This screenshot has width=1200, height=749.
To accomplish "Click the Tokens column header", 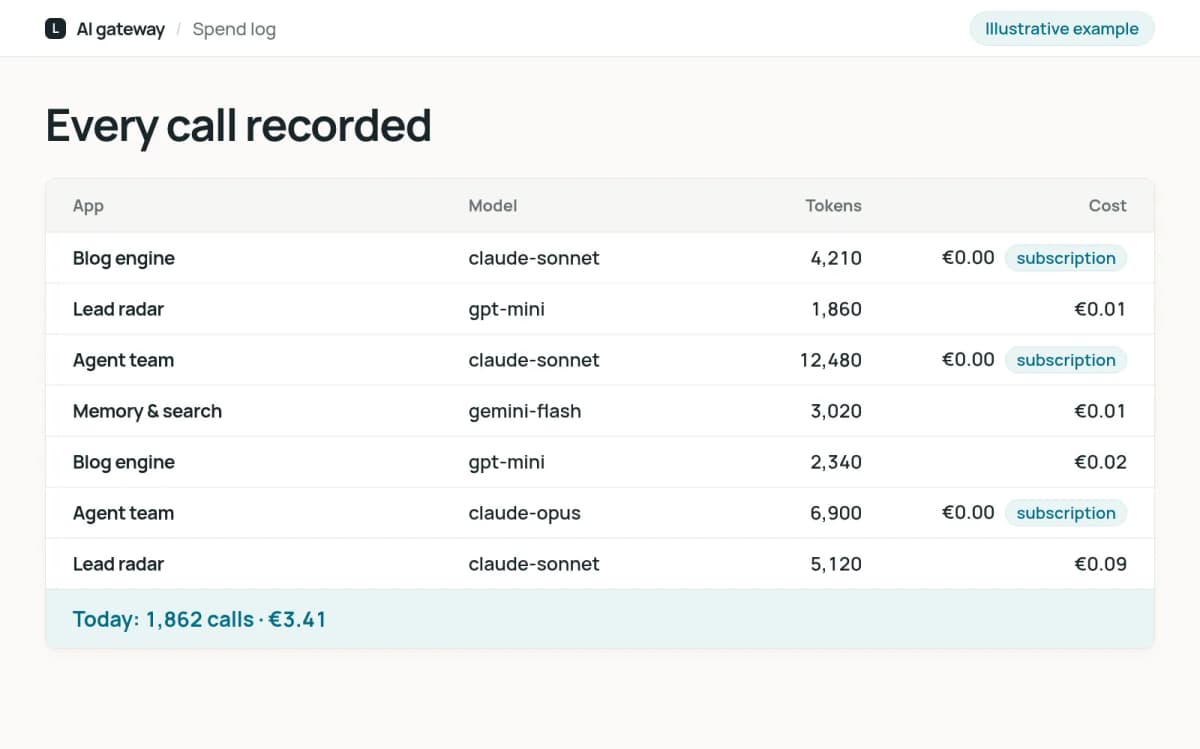I will click(833, 206).
